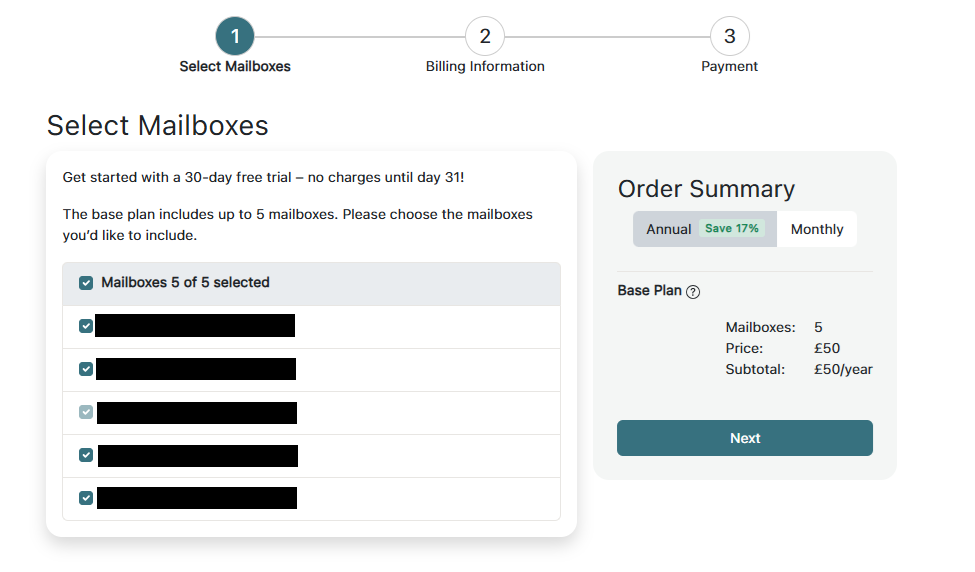
Task: Click the first redacted mailbox name
Action: [x=195, y=326]
